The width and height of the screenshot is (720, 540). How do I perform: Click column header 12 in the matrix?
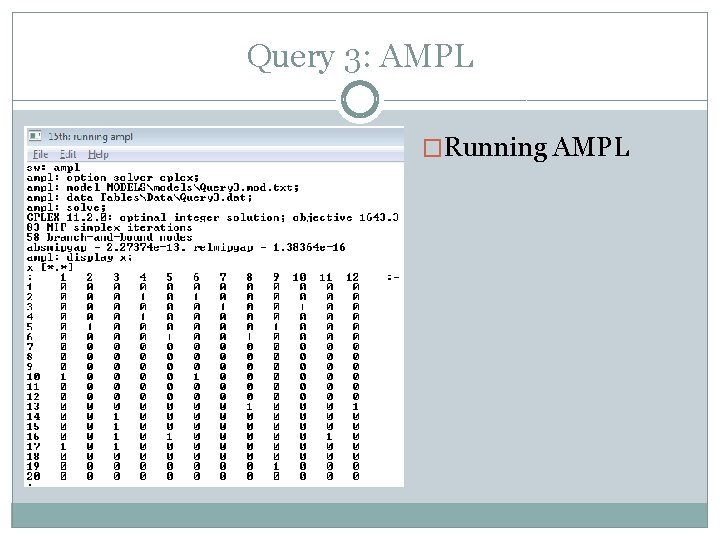[352, 277]
